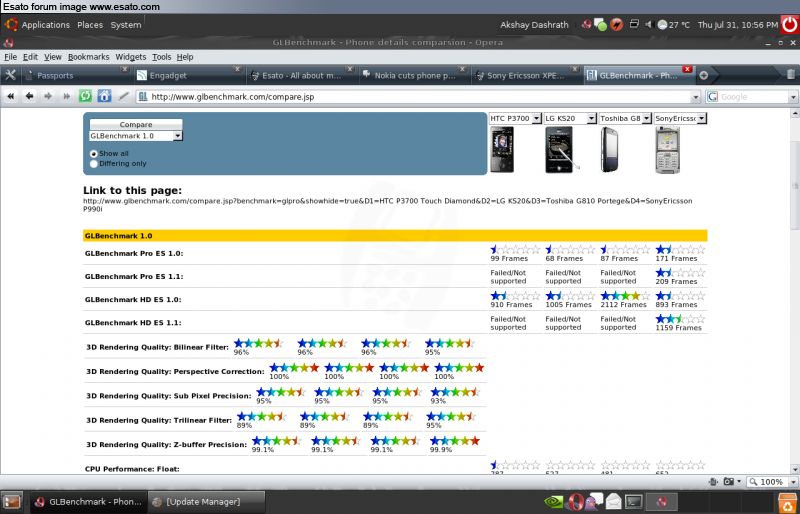Click the Opera icon in bottom tray
800x514 pixels.
click(576, 502)
